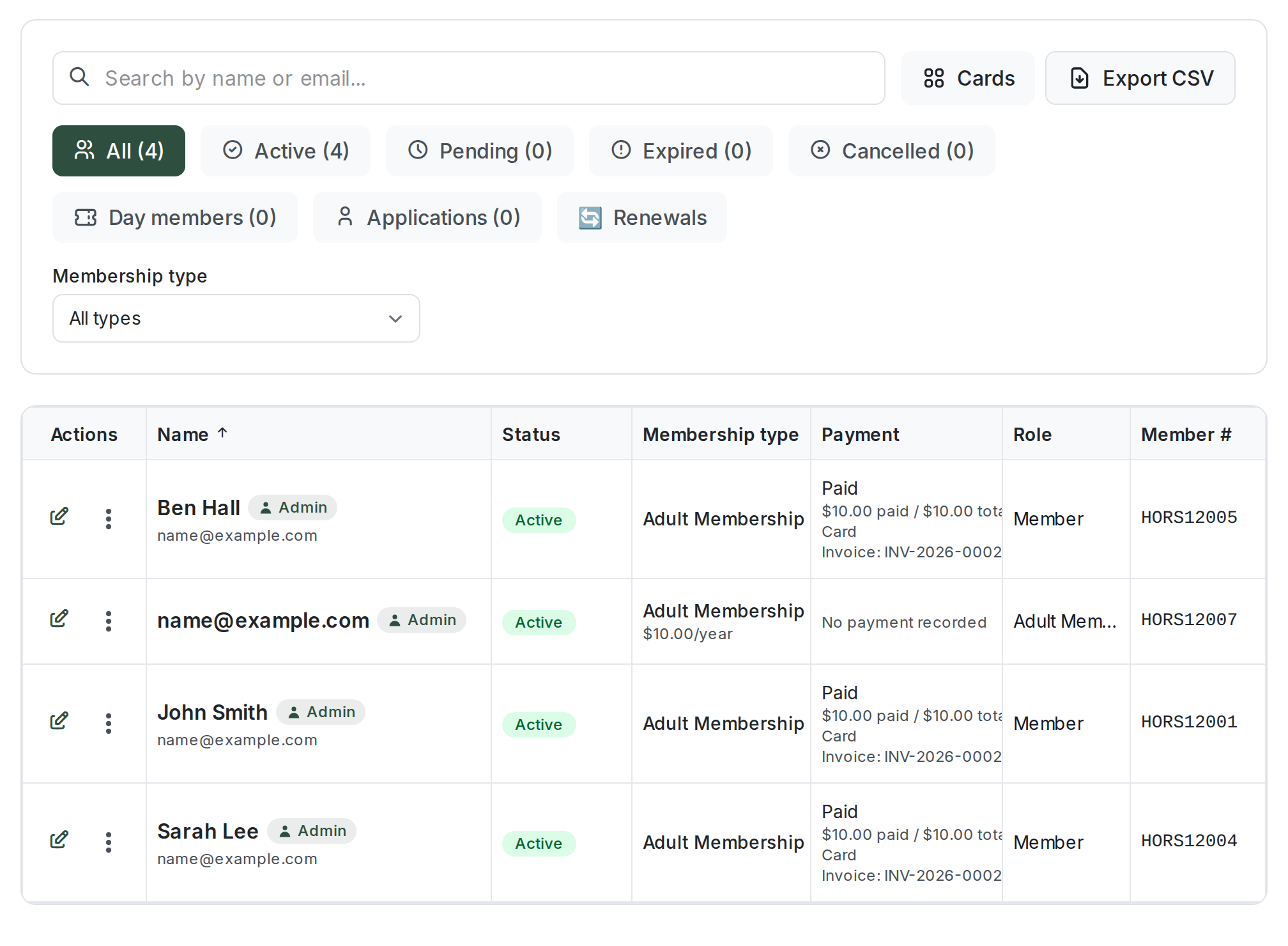Click the edit icon for Sarah Lee
Viewport: 1288px width, 946px height.
point(59,840)
